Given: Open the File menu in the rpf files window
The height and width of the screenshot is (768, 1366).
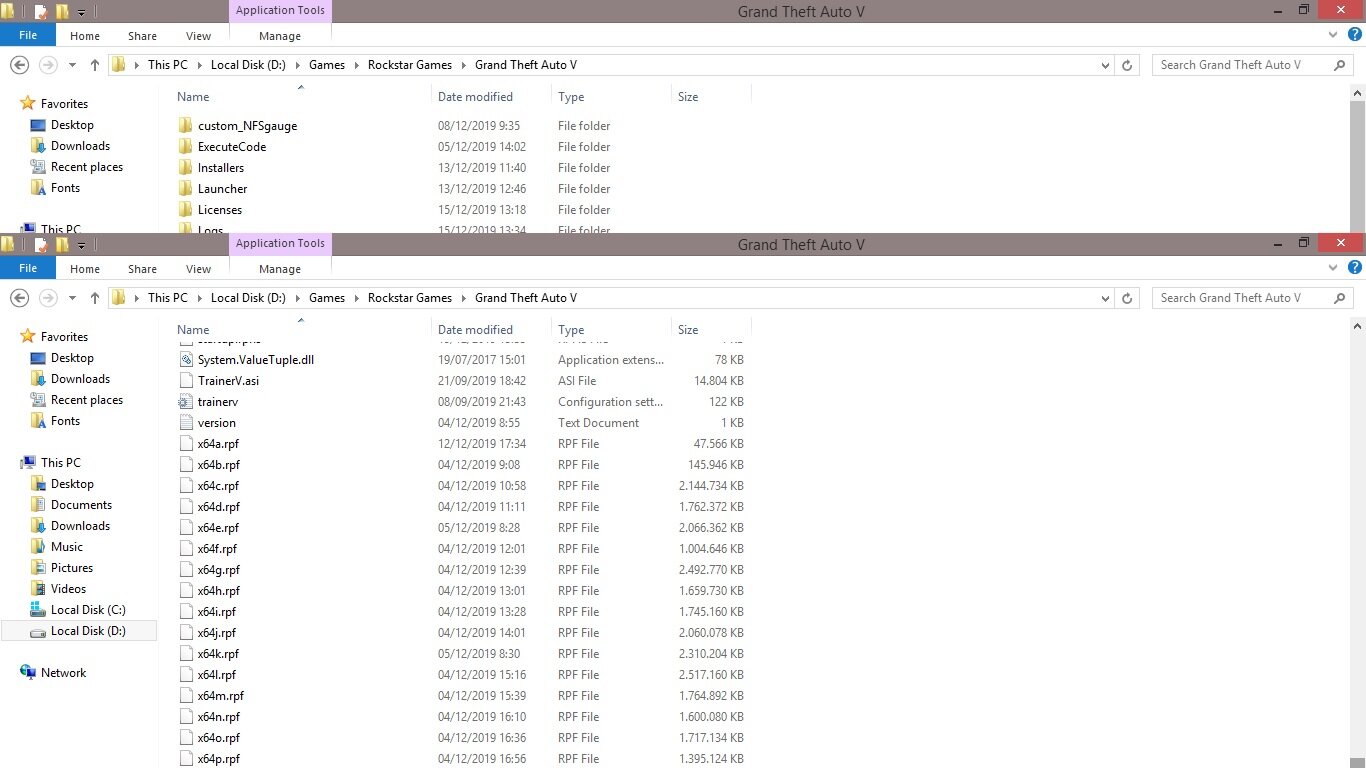Looking at the screenshot, I should (28, 268).
